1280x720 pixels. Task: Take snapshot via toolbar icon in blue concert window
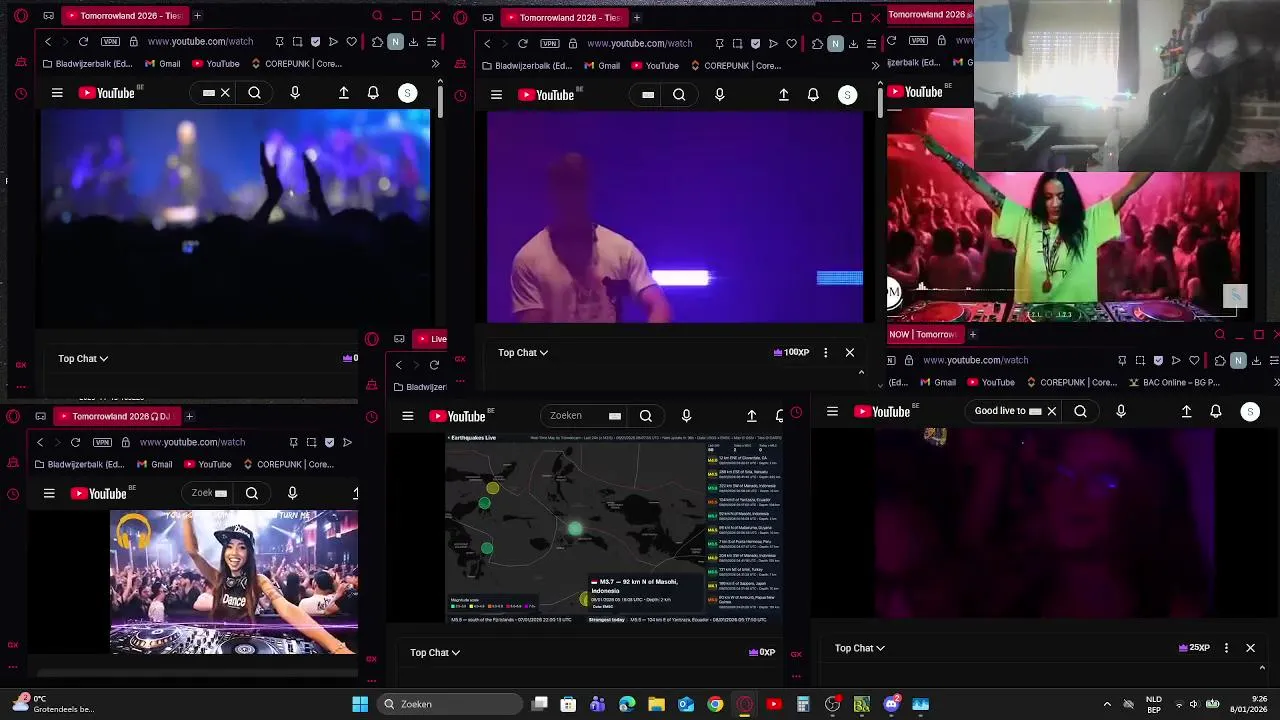tap(297, 42)
